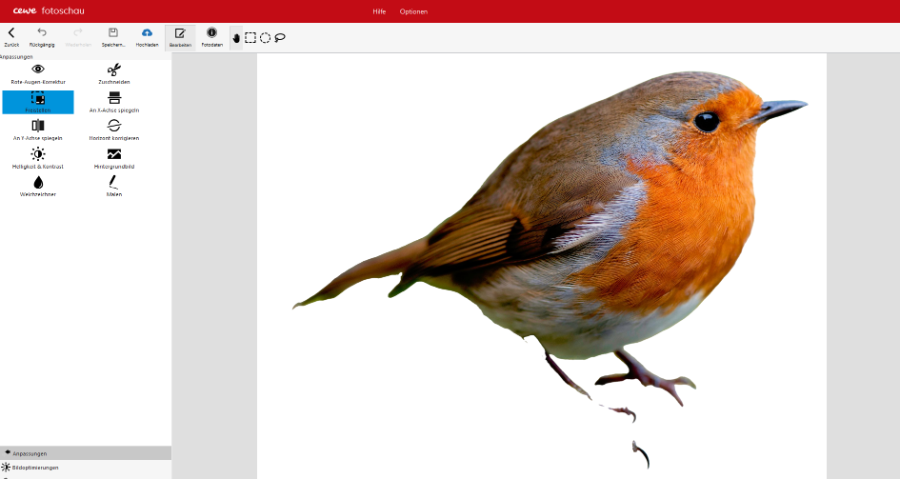This screenshot has width=900, height=479.
Task: Mirror image with An Y-Achse spiegeln
Action: [38, 129]
